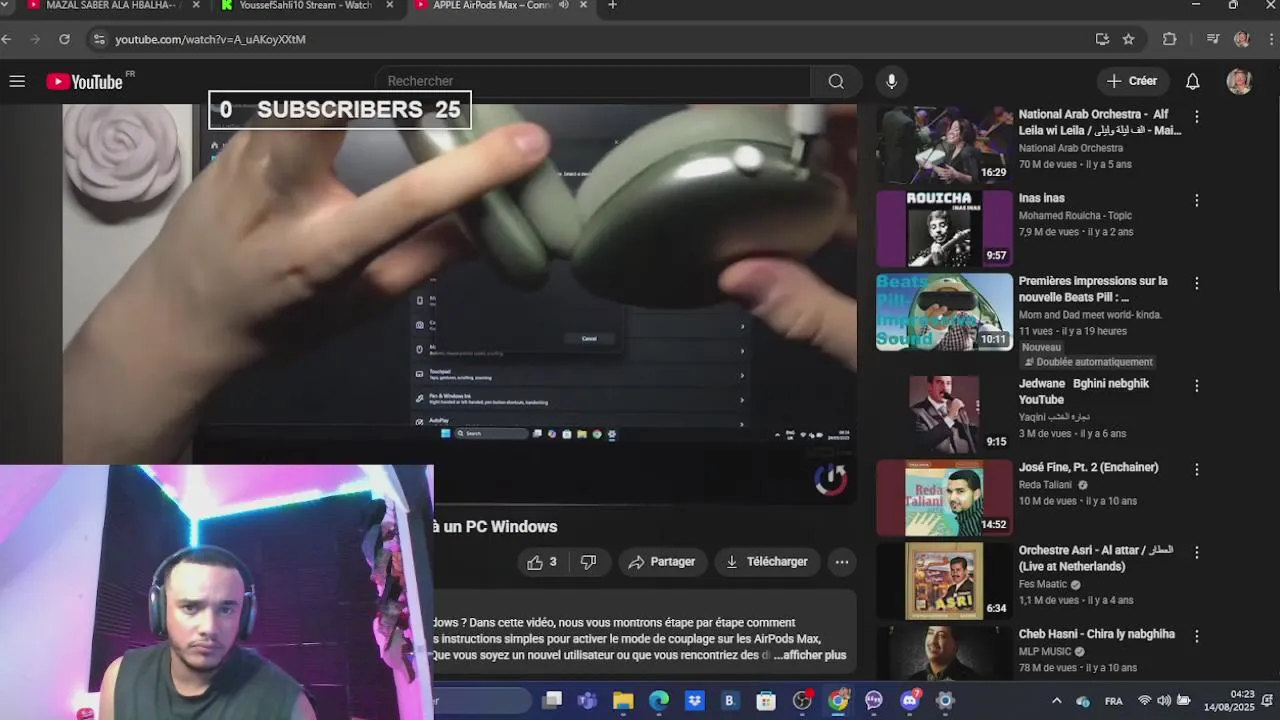Open OBS Studio from taskbar
The image size is (1280, 720).
(802, 701)
